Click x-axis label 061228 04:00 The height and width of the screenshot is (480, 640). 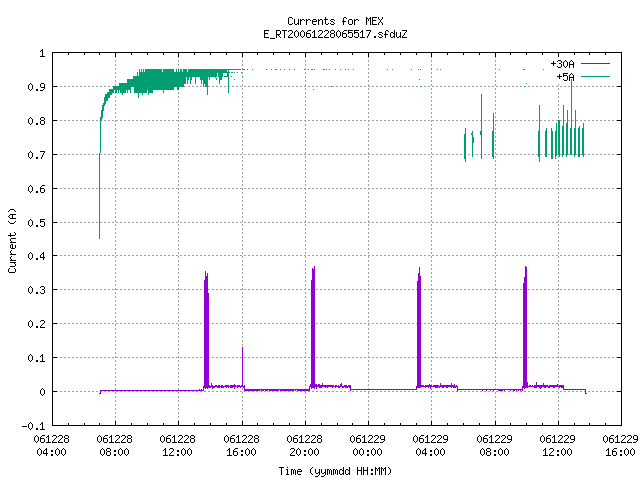click(51, 446)
